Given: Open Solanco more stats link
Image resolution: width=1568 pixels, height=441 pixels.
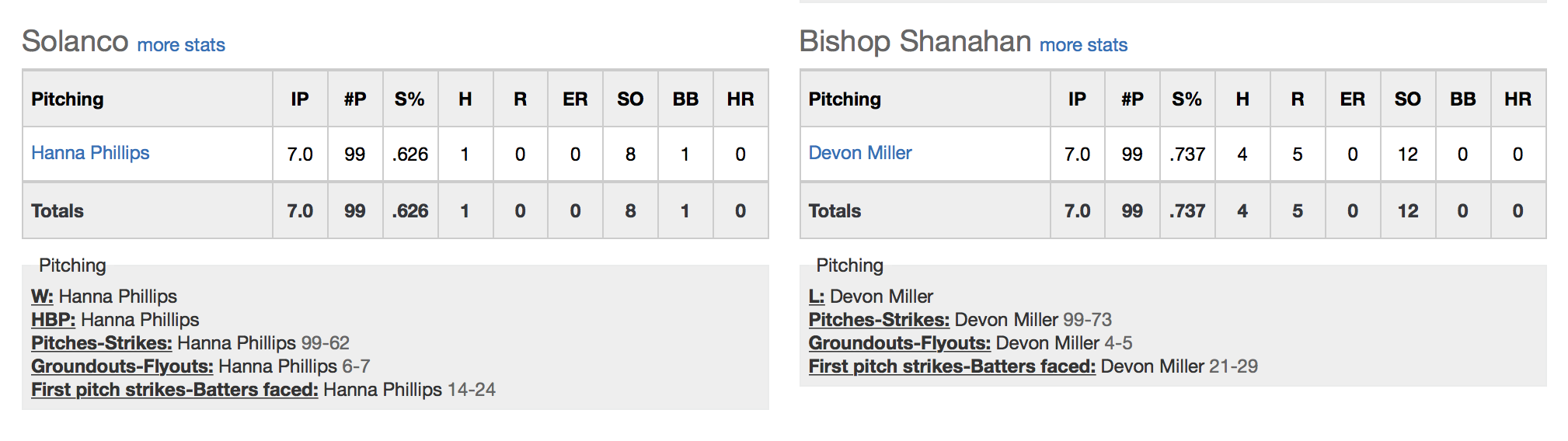Looking at the screenshot, I should pos(181,45).
